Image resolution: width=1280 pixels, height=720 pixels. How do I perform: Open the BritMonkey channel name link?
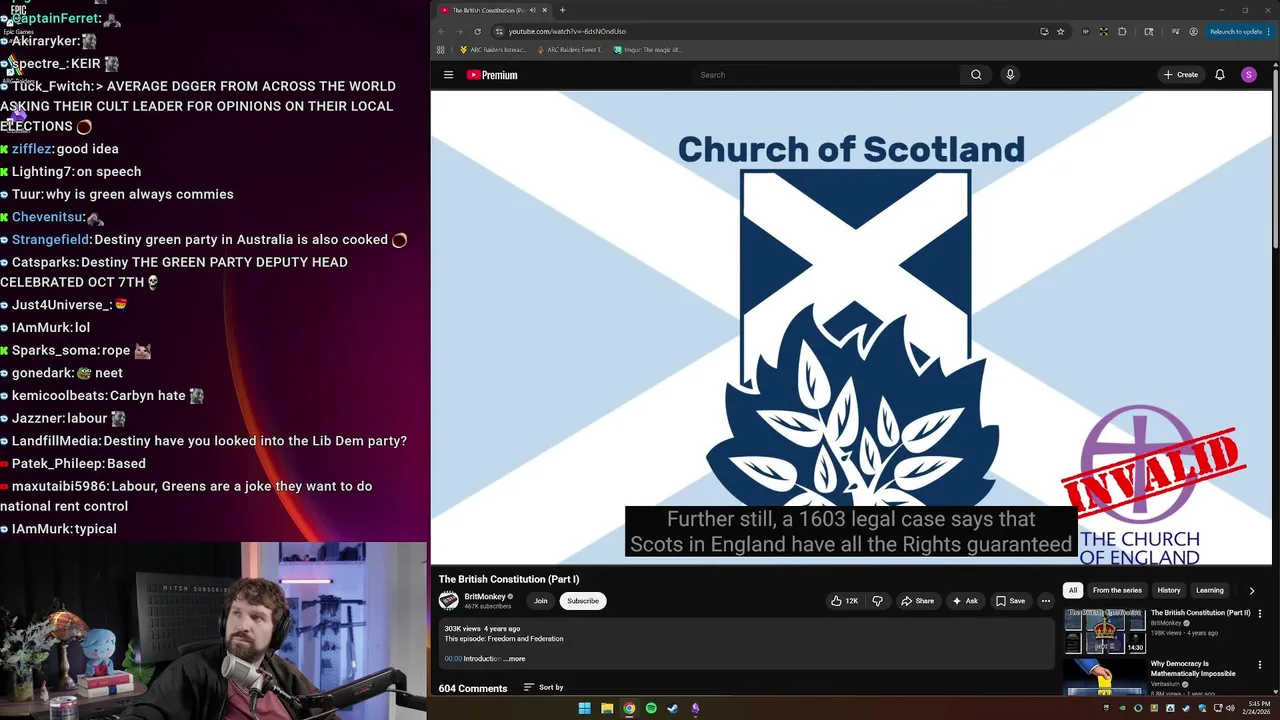tap(485, 596)
